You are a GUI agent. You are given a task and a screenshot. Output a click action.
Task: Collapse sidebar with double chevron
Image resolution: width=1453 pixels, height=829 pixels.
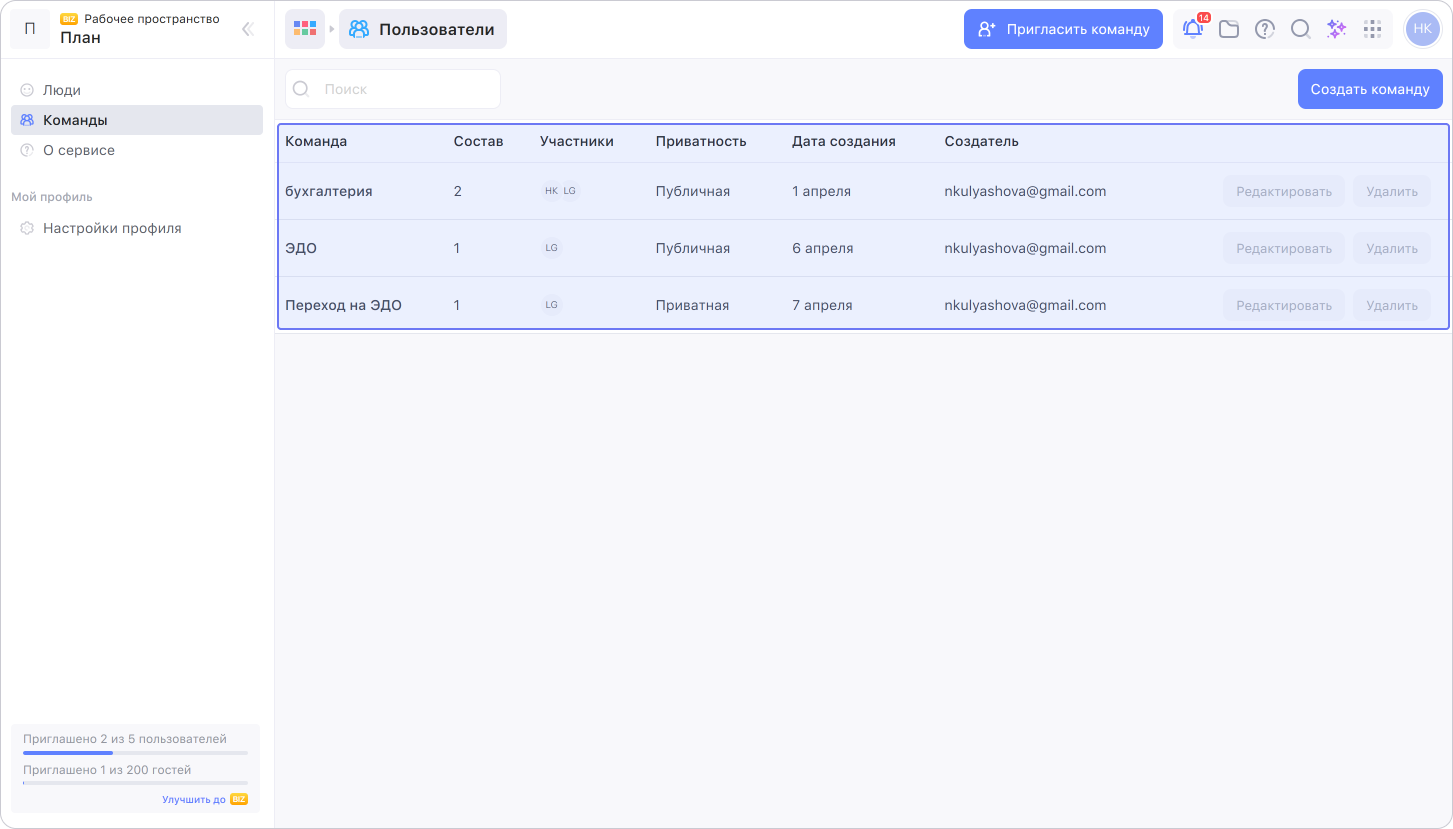(x=248, y=29)
